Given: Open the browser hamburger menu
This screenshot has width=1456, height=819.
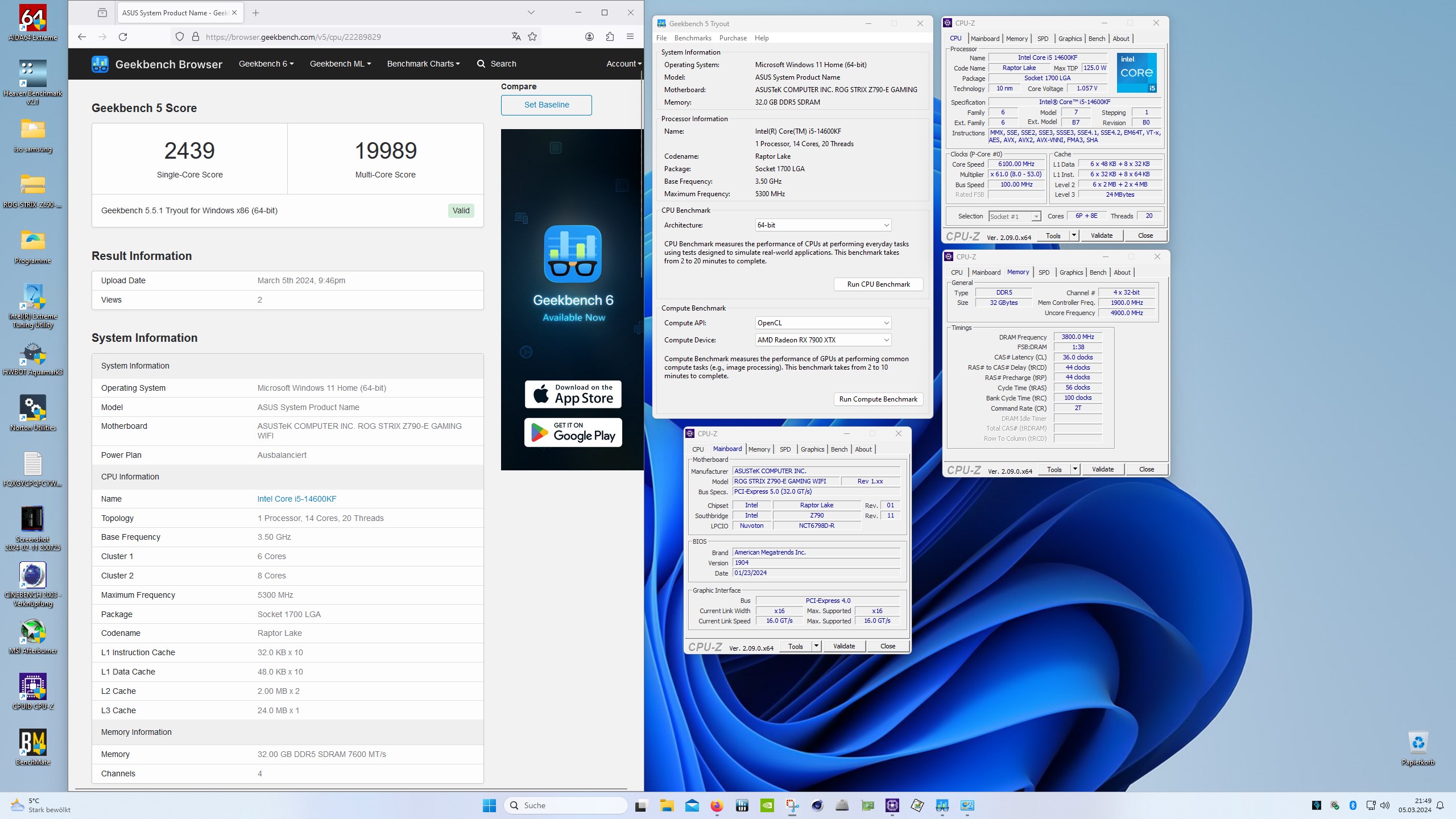Looking at the screenshot, I should click(x=630, y=37).
